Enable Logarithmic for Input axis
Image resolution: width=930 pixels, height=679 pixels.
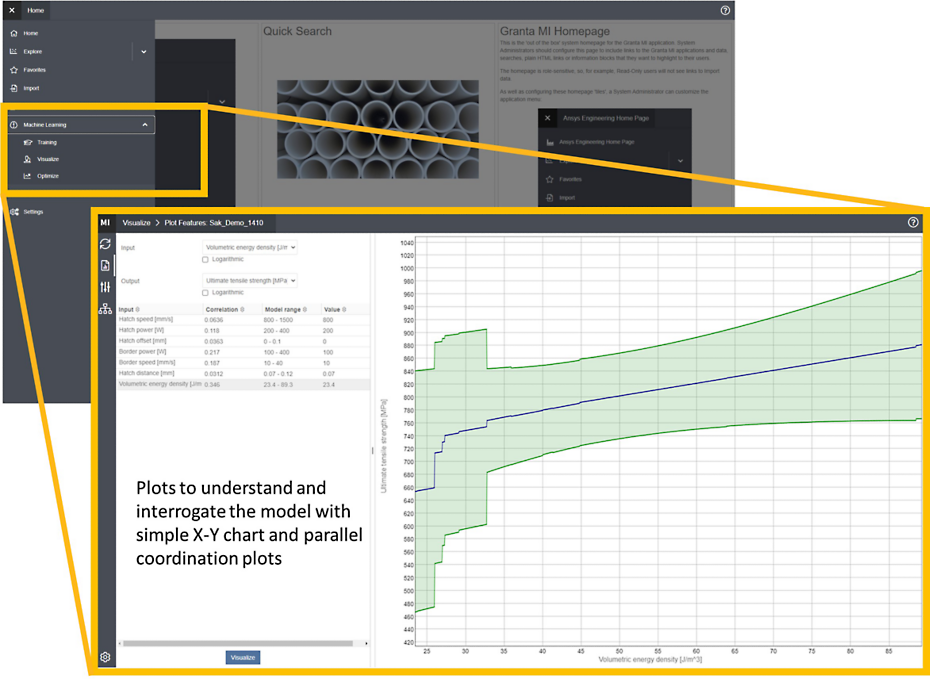(x=205, y=260)
